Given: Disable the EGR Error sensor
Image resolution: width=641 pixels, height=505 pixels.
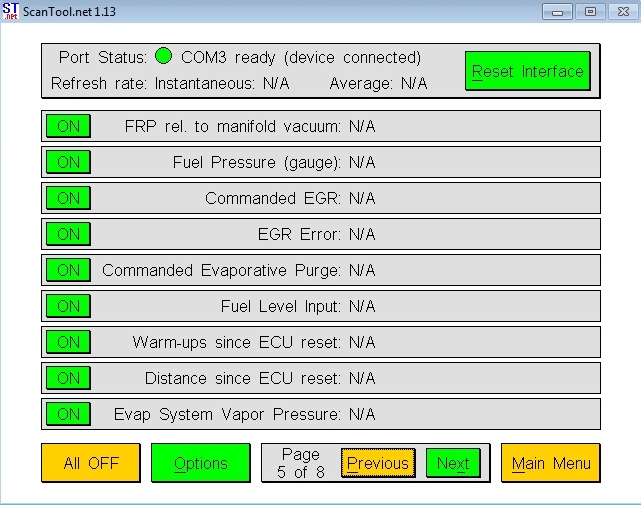Looking at the screenshot, I should [x=68, y=234].
